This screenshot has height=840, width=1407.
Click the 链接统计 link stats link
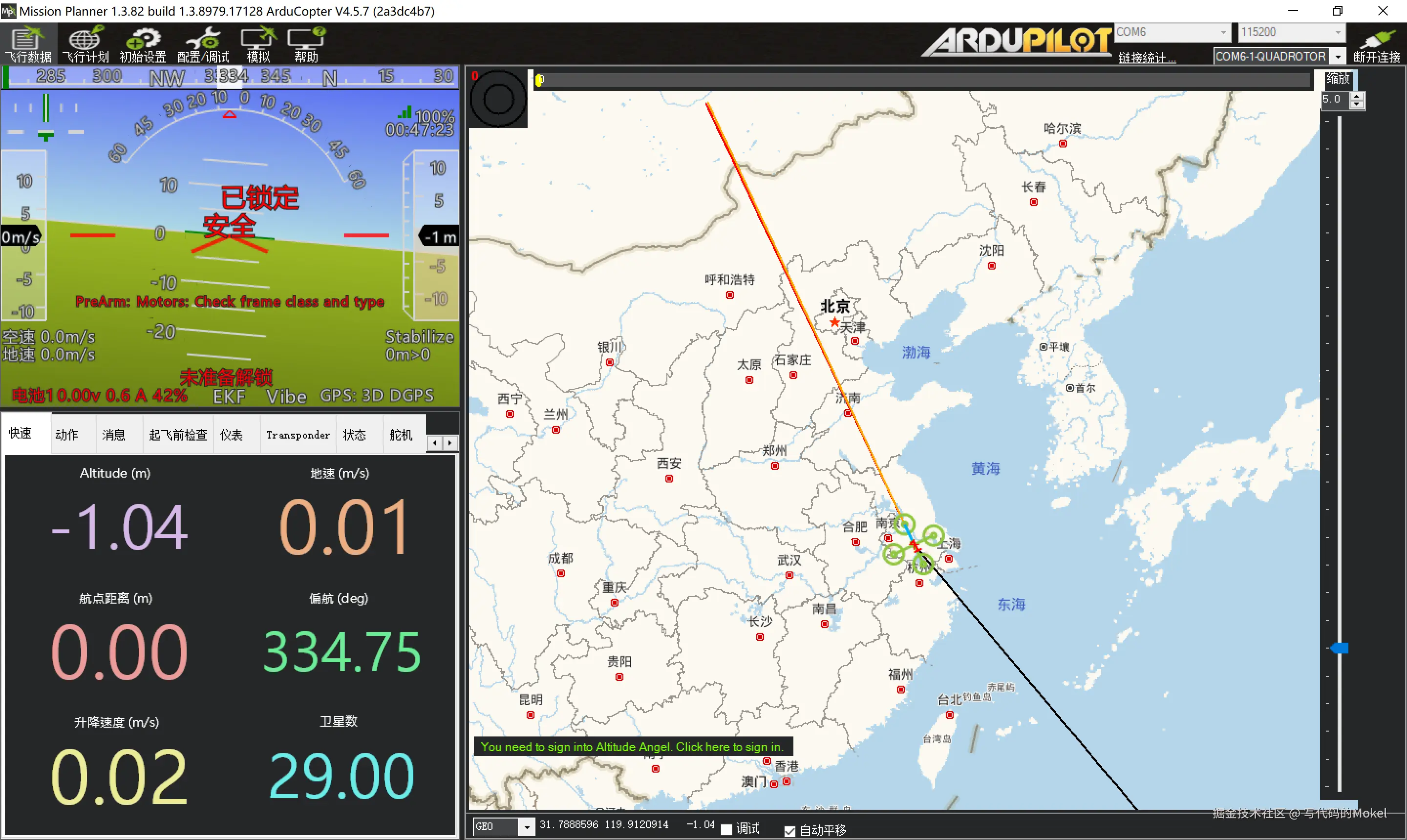coord(1147,57)
